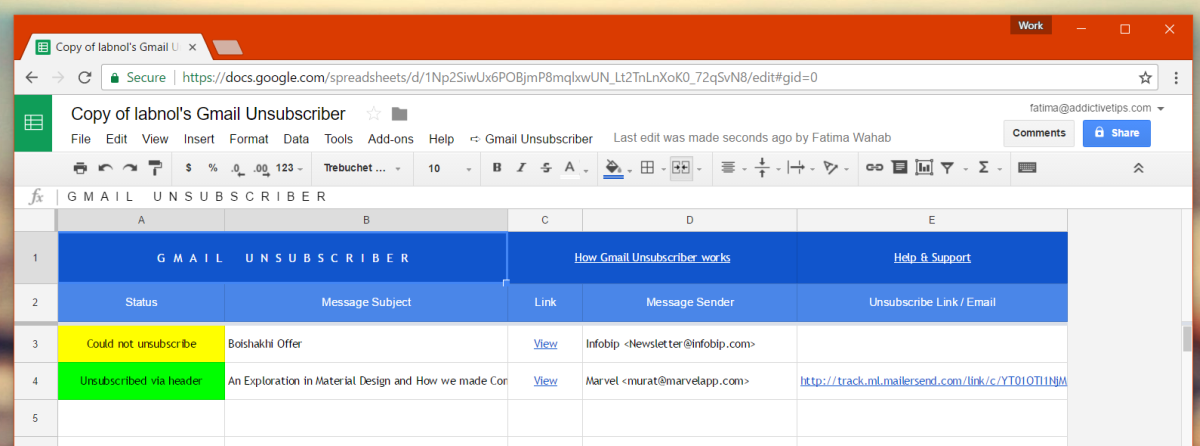
Task: Open the Tools menu
Action: pyautogui.click(x=339, y=139)
